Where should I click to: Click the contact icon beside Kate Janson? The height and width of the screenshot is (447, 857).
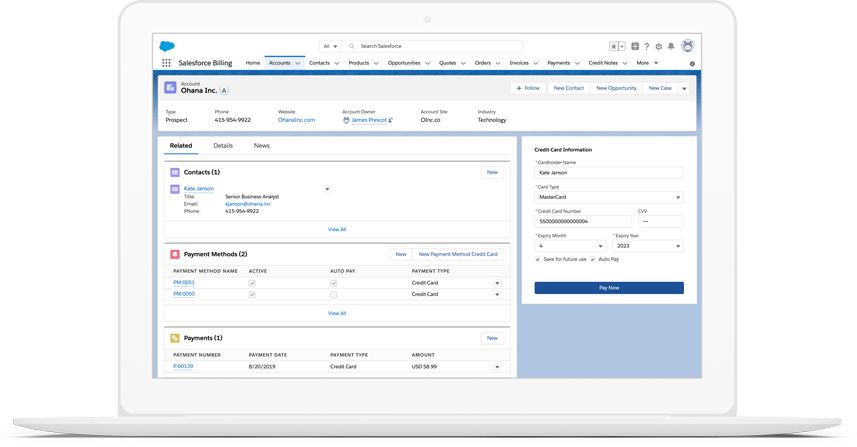tap(175, 189)
